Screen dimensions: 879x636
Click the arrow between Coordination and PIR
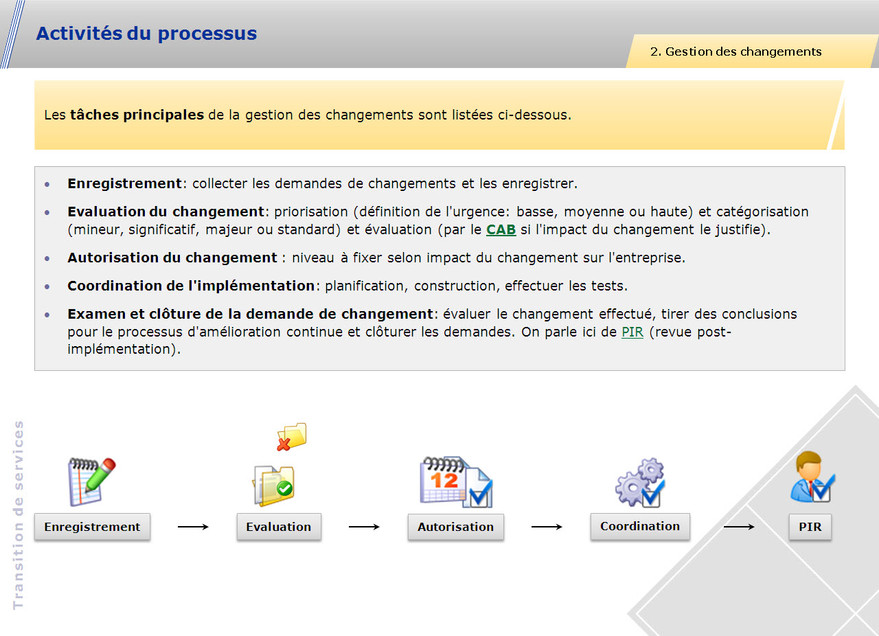click(x=738, y=526)
